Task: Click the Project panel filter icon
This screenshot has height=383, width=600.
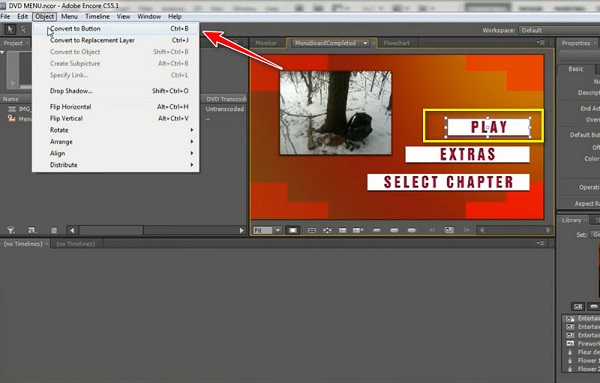Action: 11,230
